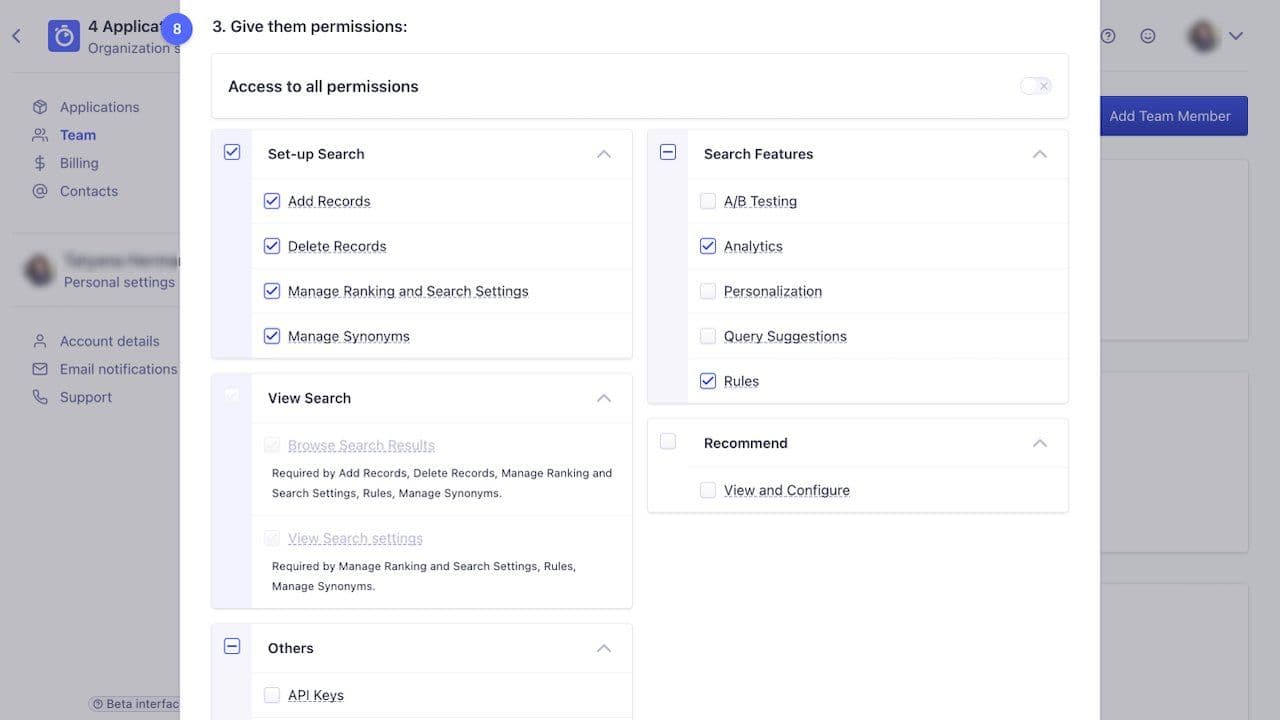This screenshot has height=720, width=1280.
Task: Enable View and Configure permission
Action: pos(708,490)
